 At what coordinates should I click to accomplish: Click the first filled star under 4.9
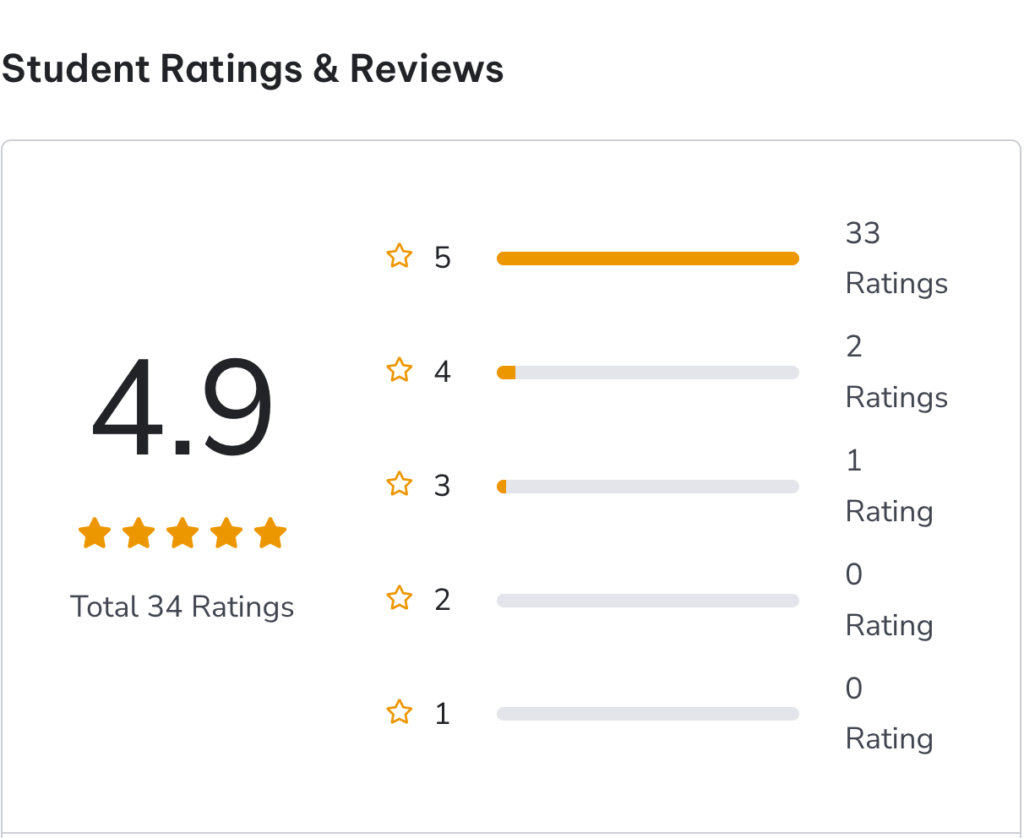click(x=95, y=533)
